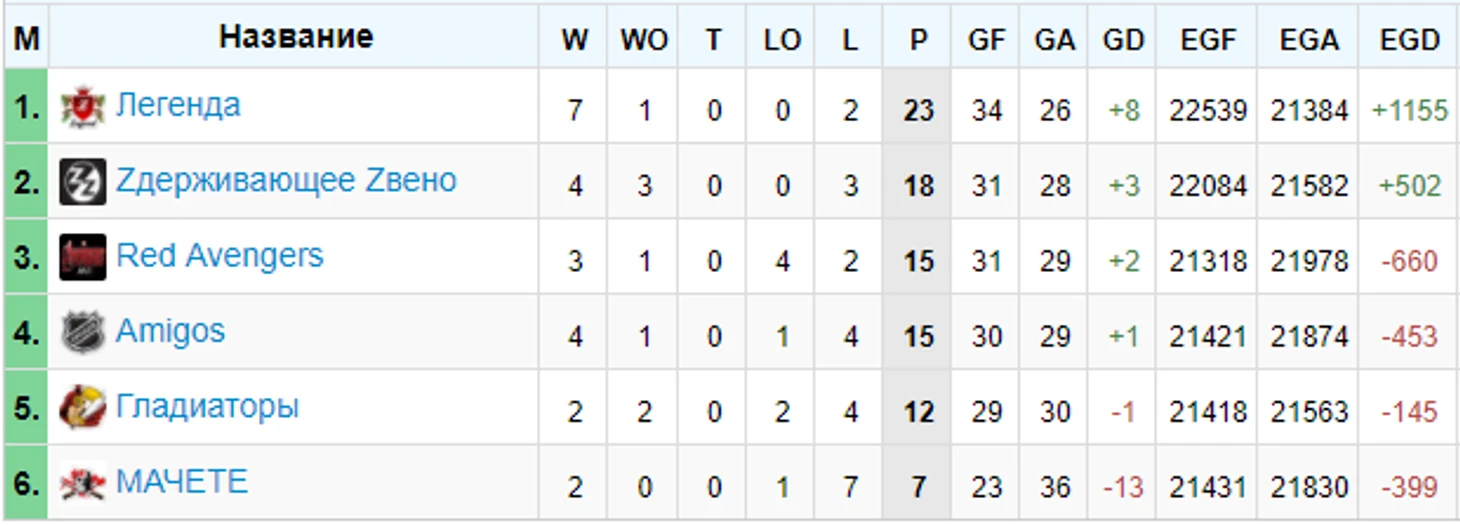1460x525 pixels.
Task: Click the МАЧЕТЕ team logo icon
Action: (82, 484)
